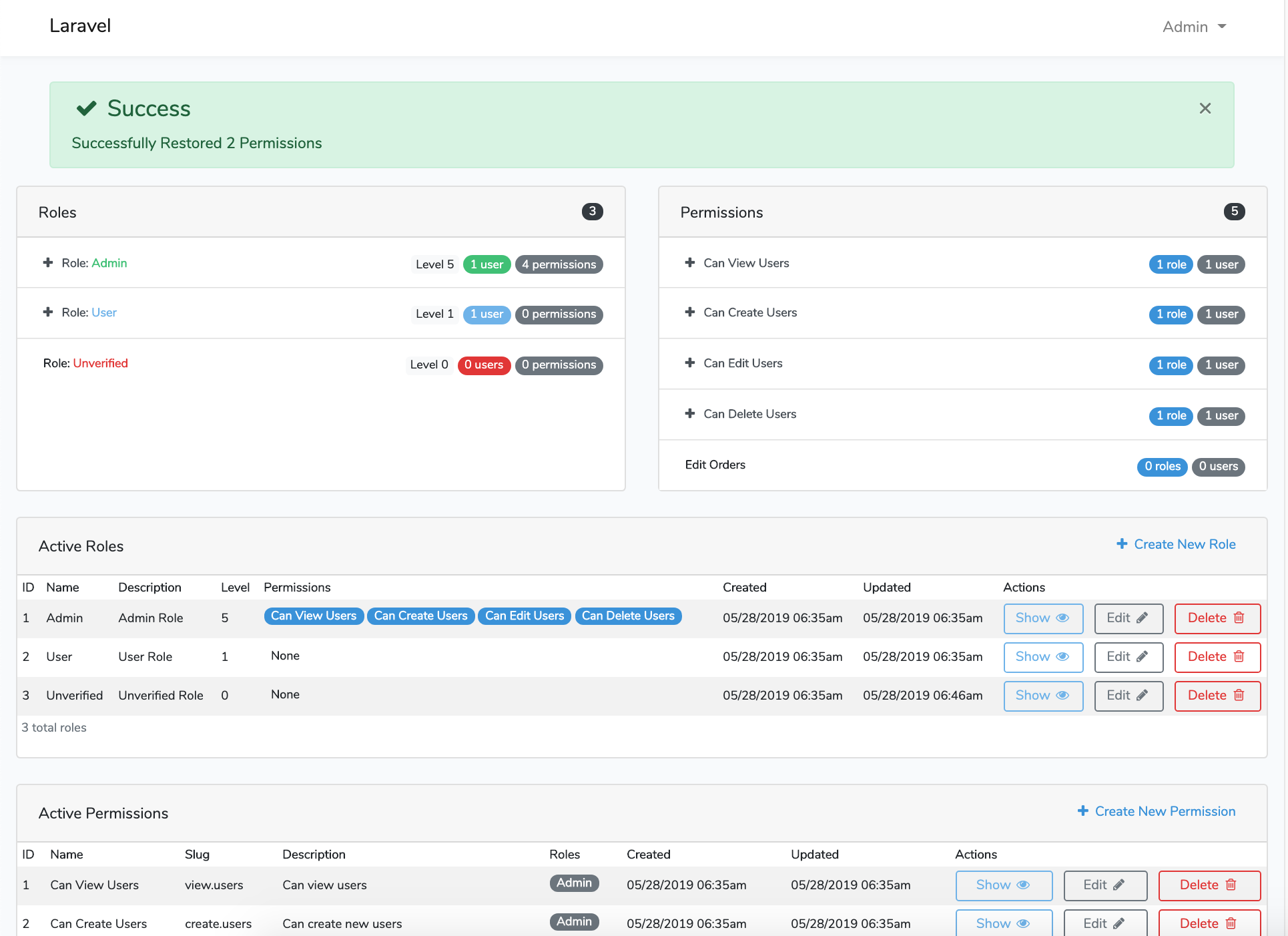Click Create New Role button
The image size is (1288, 936).
[1176, 544]
